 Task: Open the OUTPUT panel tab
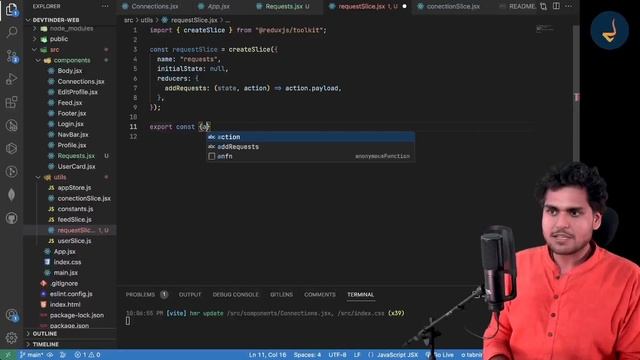pos(190,294)
